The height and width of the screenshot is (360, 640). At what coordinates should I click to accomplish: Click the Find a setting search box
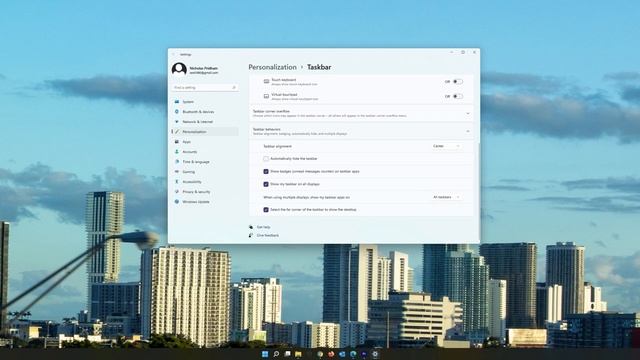pyautogui.click(x=205, y=87)
